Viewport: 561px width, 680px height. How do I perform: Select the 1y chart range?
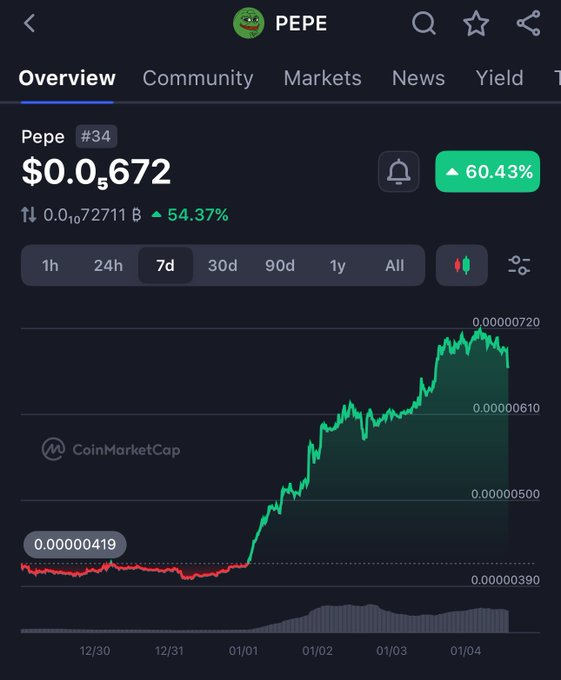click(337, 265)
